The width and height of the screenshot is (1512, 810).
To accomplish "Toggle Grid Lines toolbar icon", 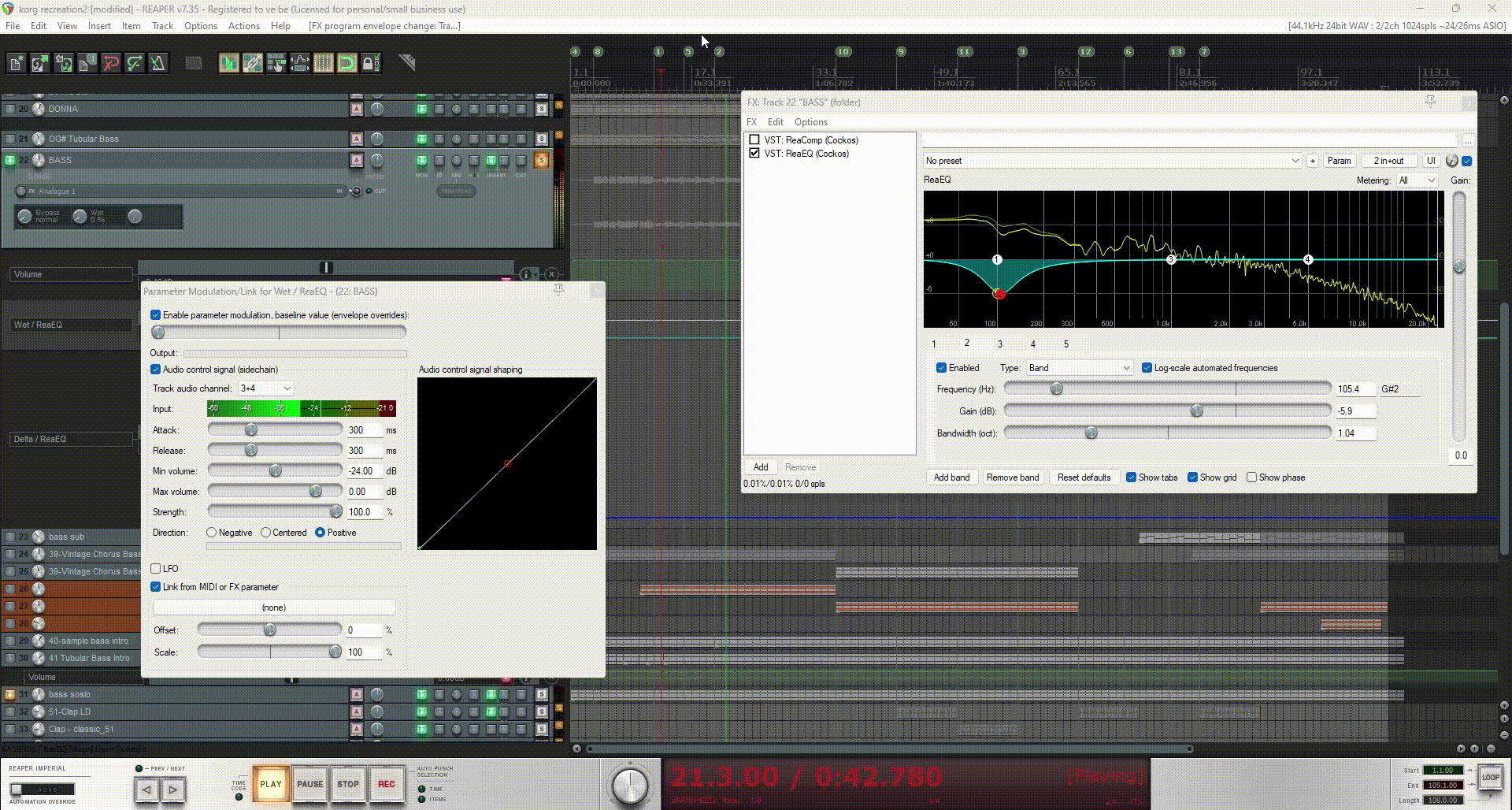I will tap(324, 63).
